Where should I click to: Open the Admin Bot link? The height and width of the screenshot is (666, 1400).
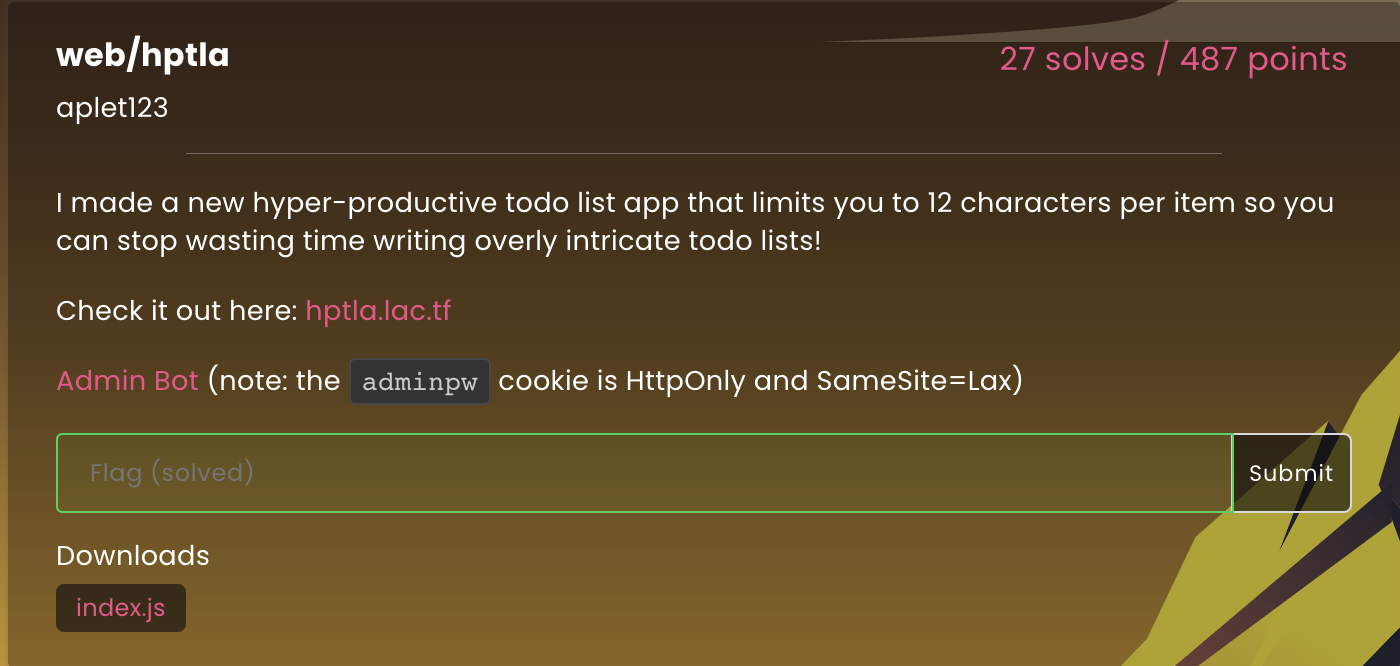pos(127,381)
